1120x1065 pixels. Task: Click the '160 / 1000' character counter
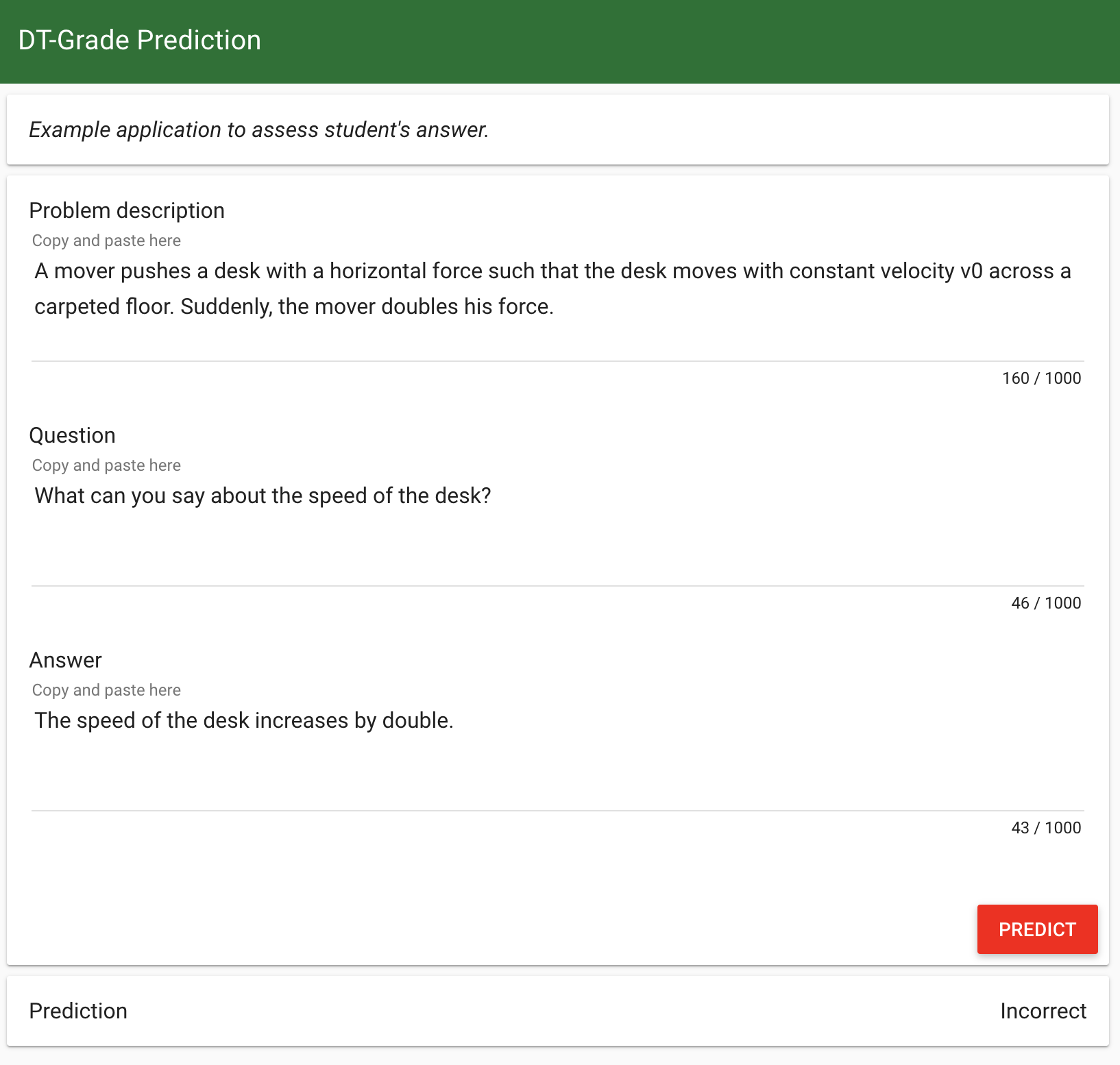[x=1041, y=378]
